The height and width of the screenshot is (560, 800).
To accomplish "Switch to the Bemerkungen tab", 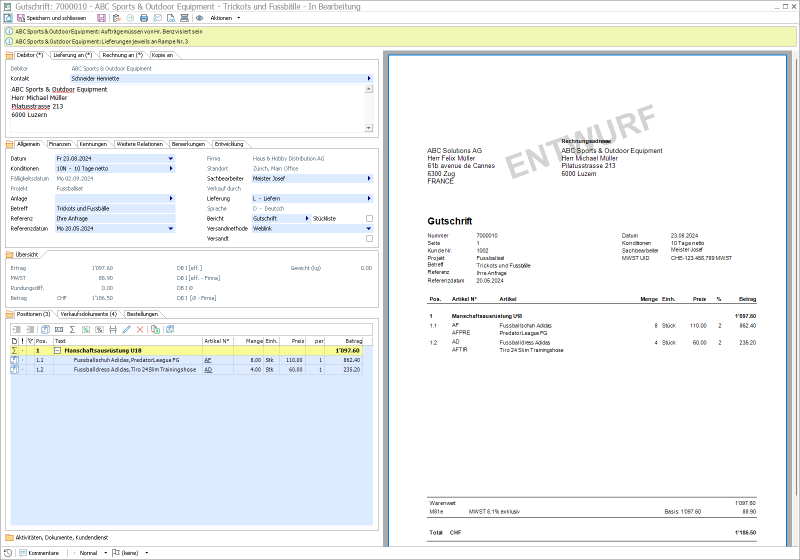I will [x=188, y=144].
